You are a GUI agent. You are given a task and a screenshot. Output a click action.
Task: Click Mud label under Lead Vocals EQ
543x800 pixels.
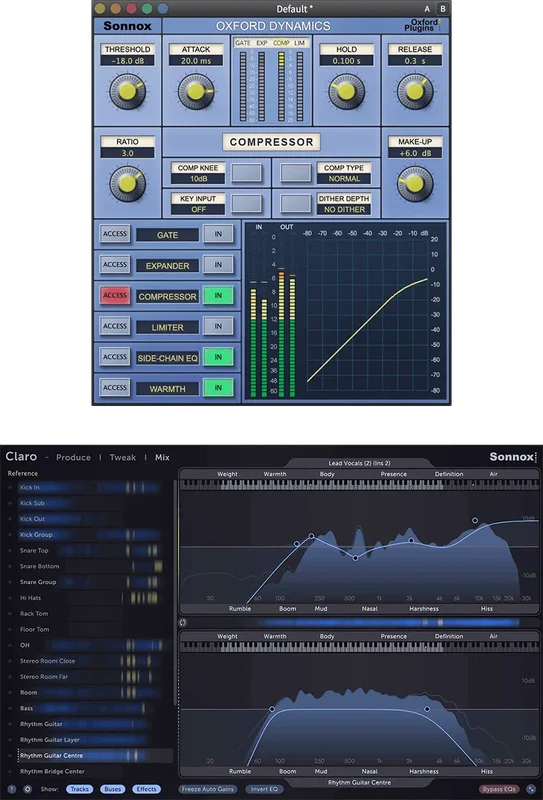point(321,609)
